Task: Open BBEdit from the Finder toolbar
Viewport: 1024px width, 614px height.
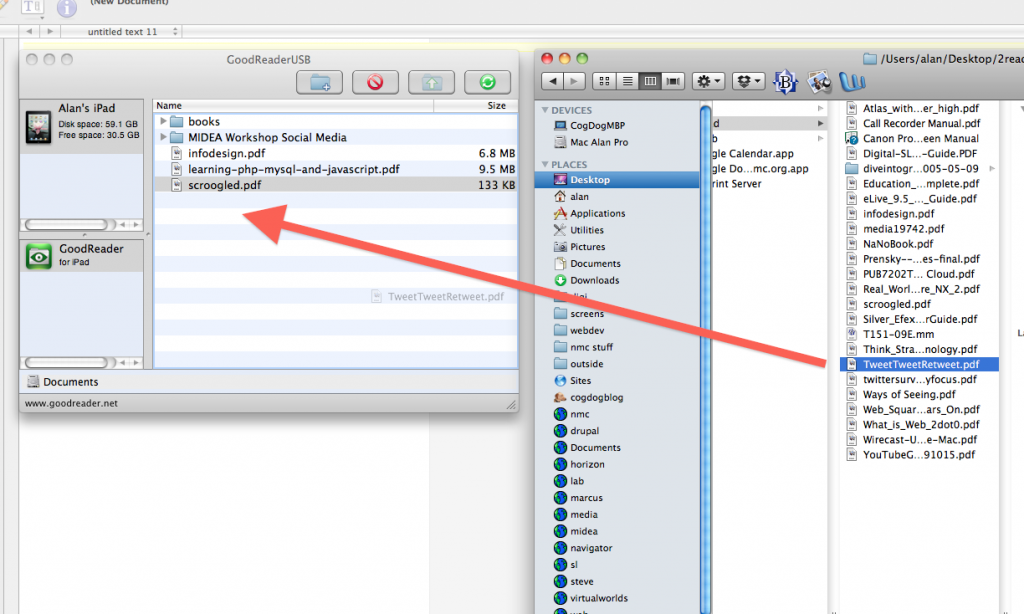Action: (788, 81)
